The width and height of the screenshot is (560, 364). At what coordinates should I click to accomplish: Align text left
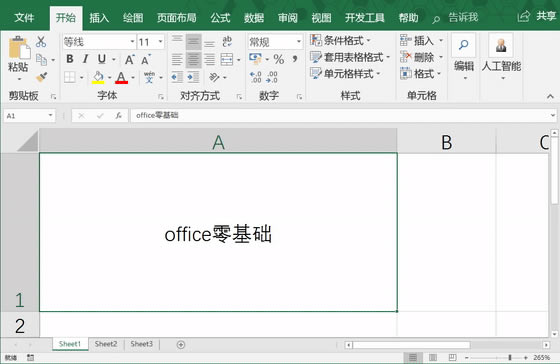(177, 60)
